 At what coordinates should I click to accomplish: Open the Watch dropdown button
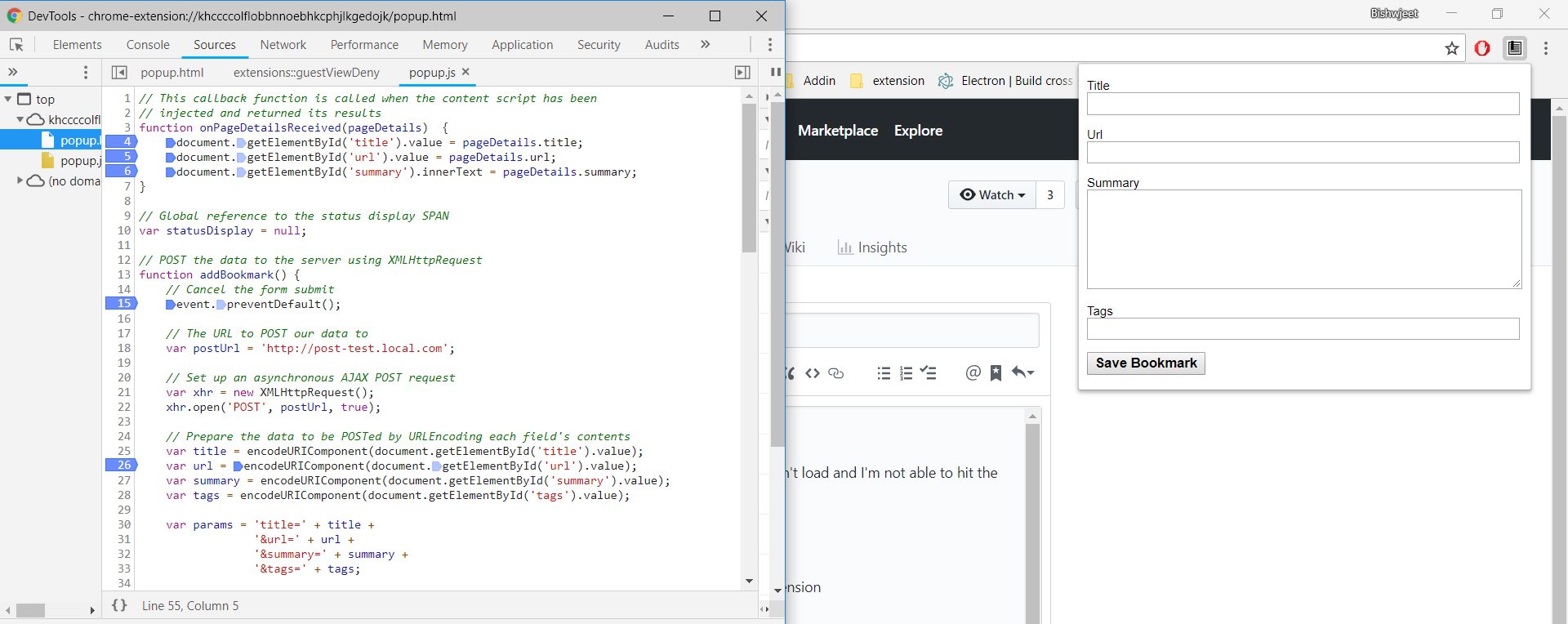[992, 194]
